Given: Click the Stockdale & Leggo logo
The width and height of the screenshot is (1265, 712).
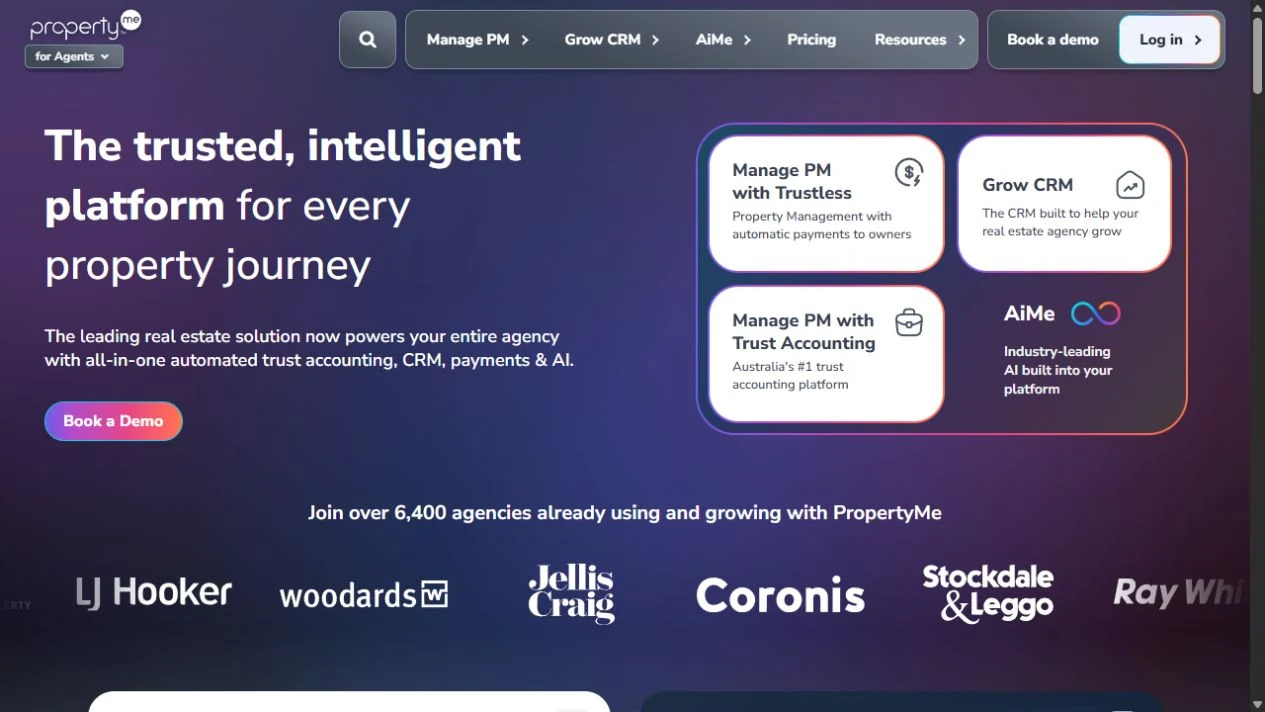Looking at the screenshot, I should (x=988, y=594).
